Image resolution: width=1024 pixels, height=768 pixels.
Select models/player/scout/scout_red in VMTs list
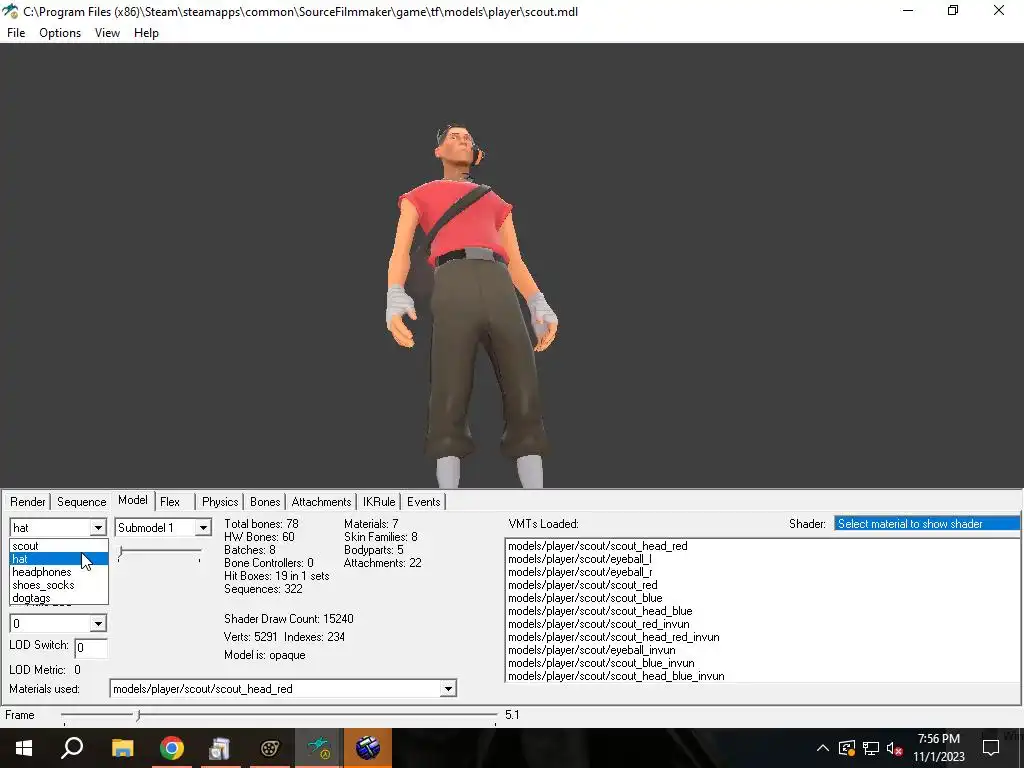pyautogui.click(x=583, y=585)
